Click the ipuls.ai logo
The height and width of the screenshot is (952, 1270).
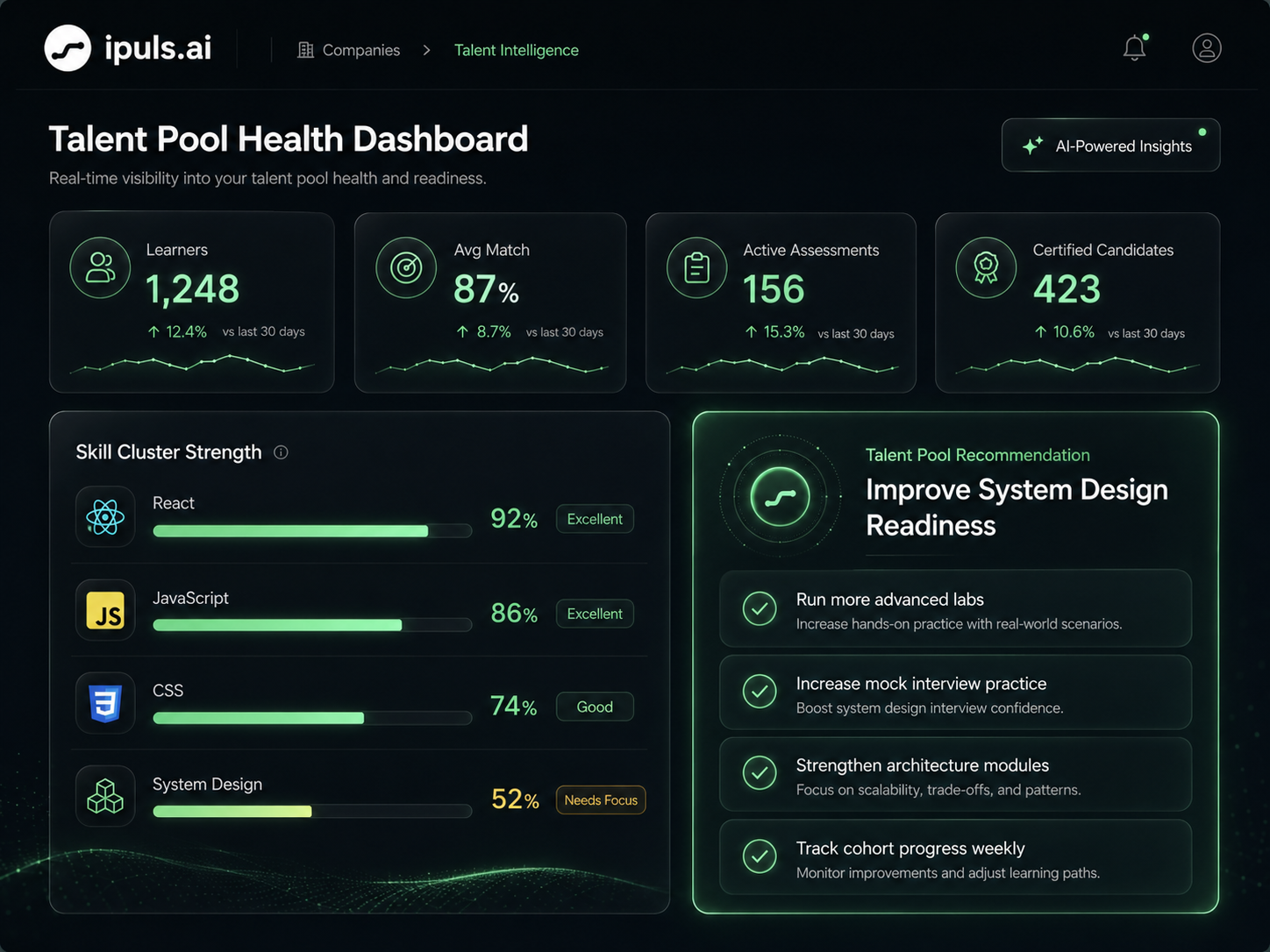click(x=128, y=48)
